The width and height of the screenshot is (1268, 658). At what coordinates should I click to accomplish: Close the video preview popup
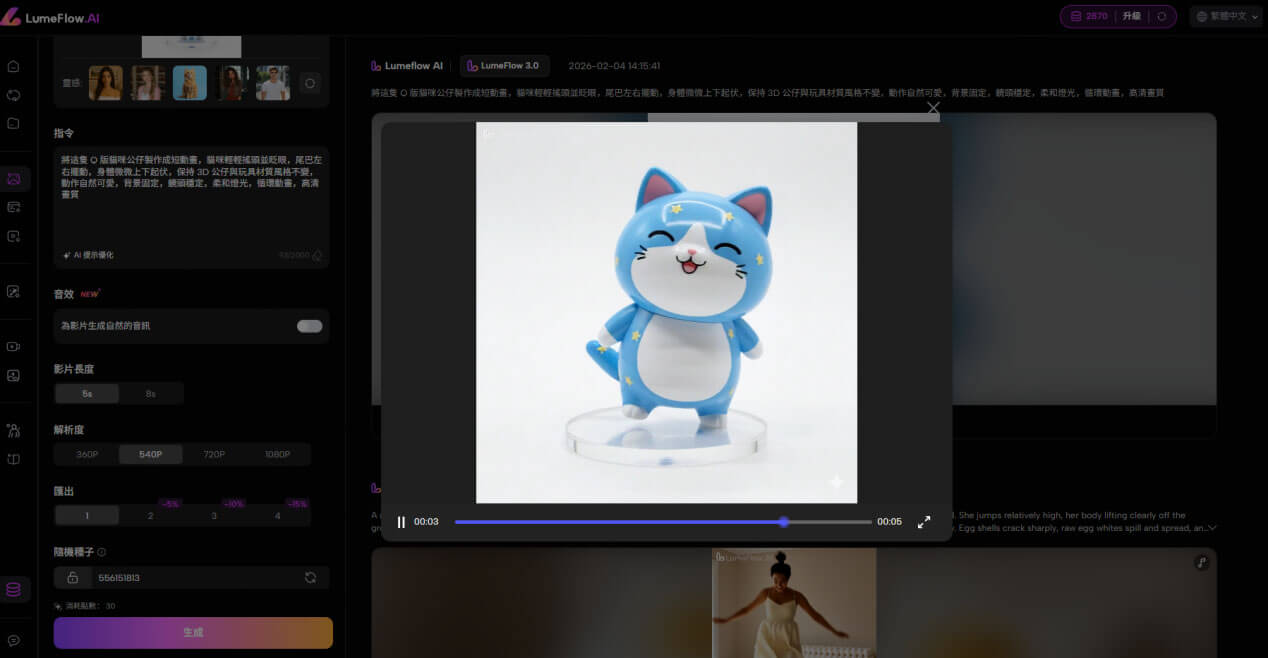(x=933, y=108)
